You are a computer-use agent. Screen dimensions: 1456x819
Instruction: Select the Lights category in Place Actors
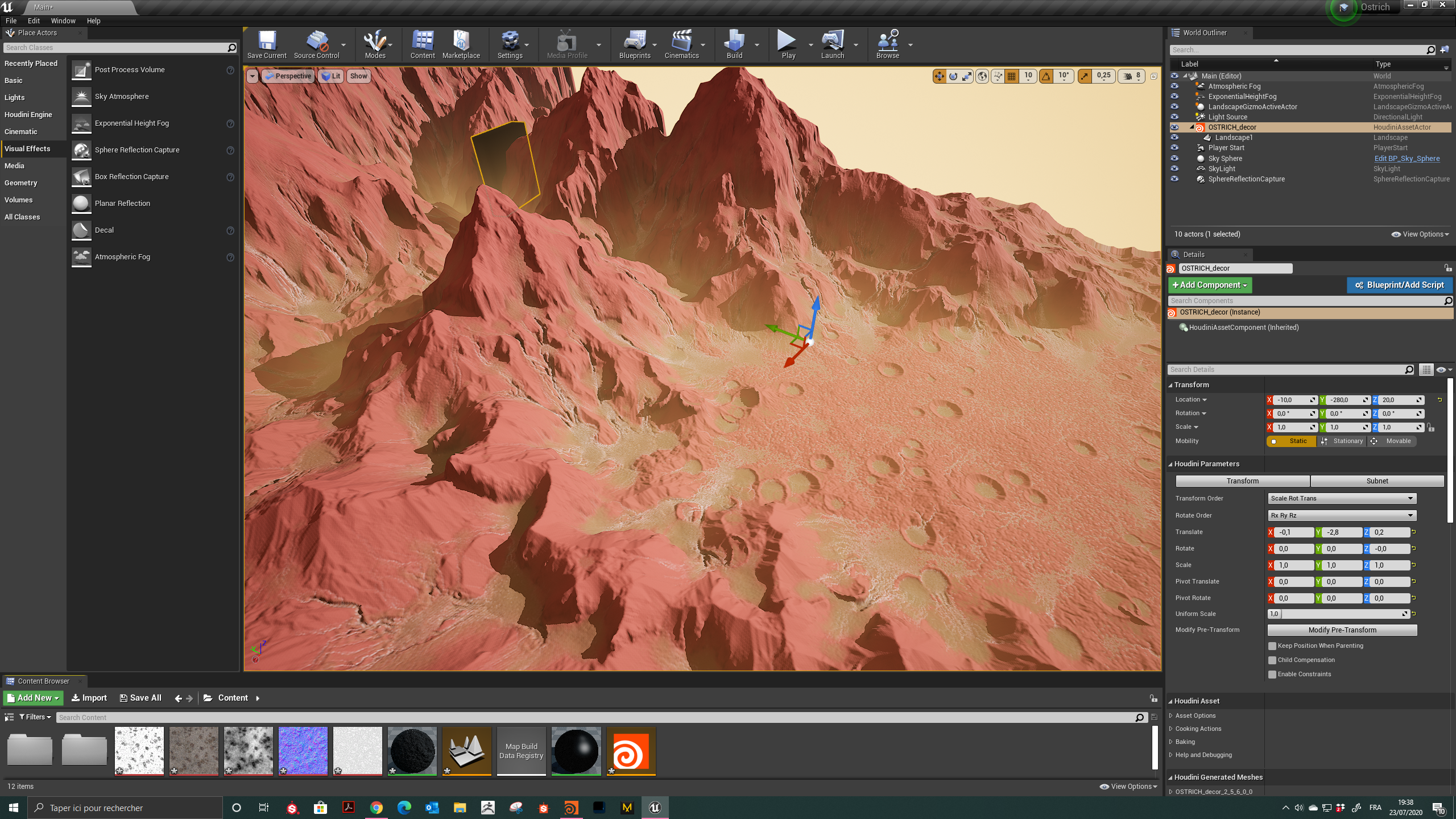[15, 98]
